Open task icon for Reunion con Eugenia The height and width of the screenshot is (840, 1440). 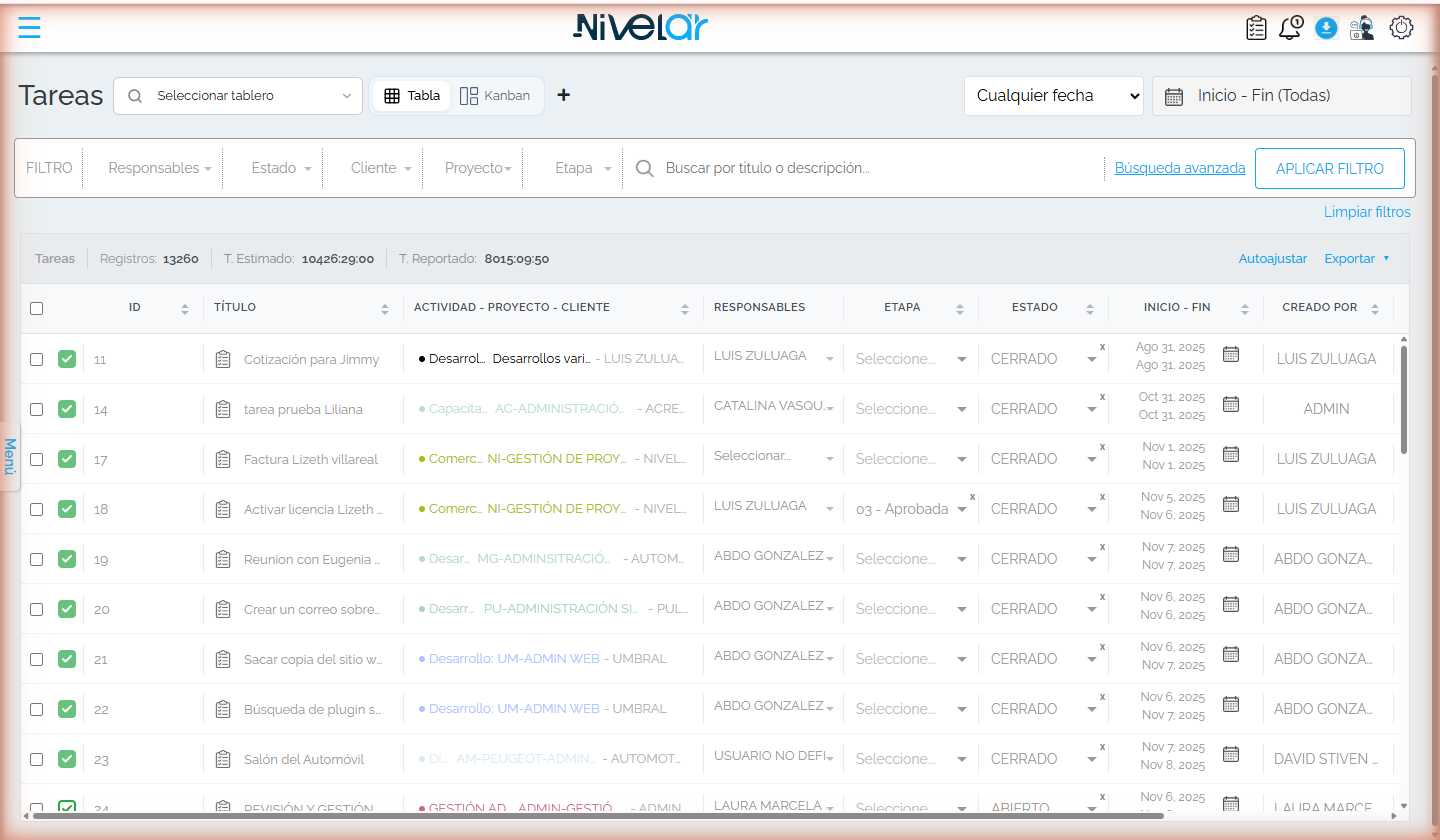[x=223, y=559]
